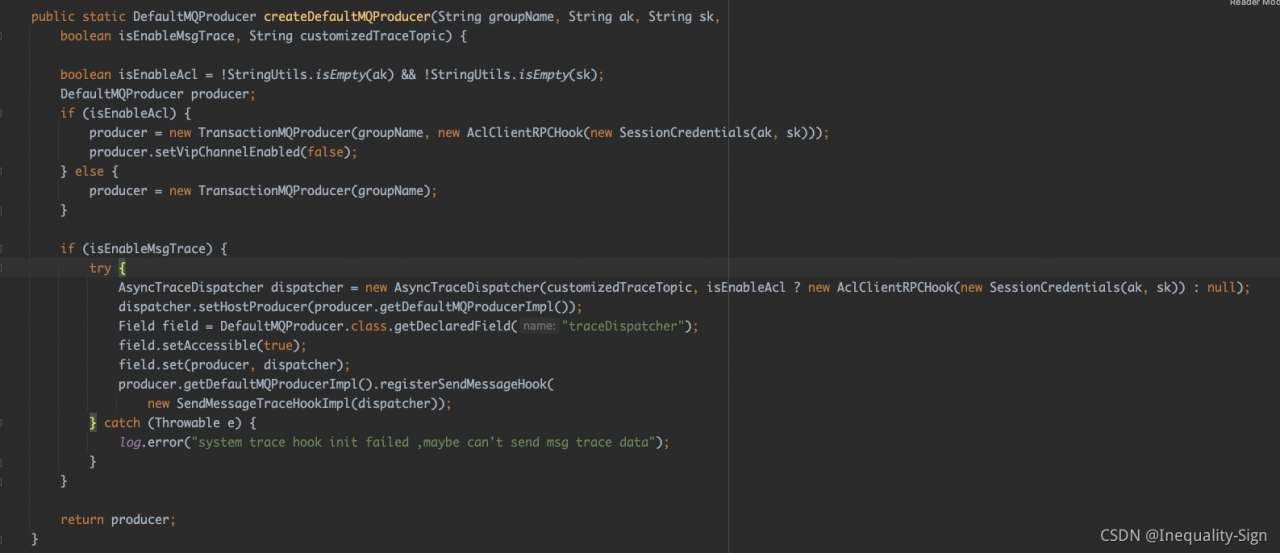Click the 'else' keyword
The width and height of the screenshot is (1280, 553).
[x=89, y=171]
